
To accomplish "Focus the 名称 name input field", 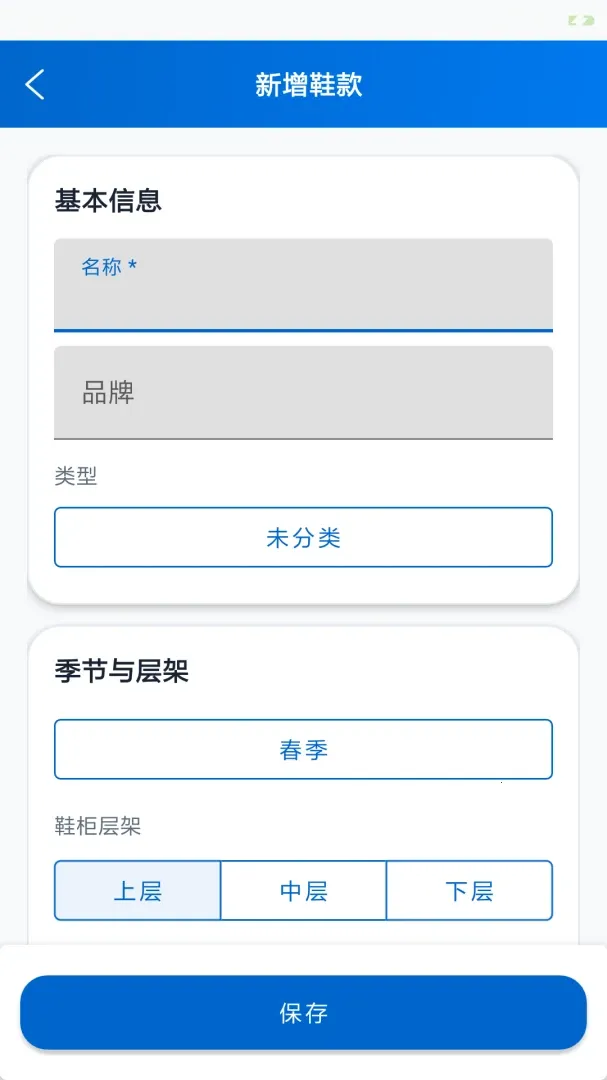I will click(303, 285).
